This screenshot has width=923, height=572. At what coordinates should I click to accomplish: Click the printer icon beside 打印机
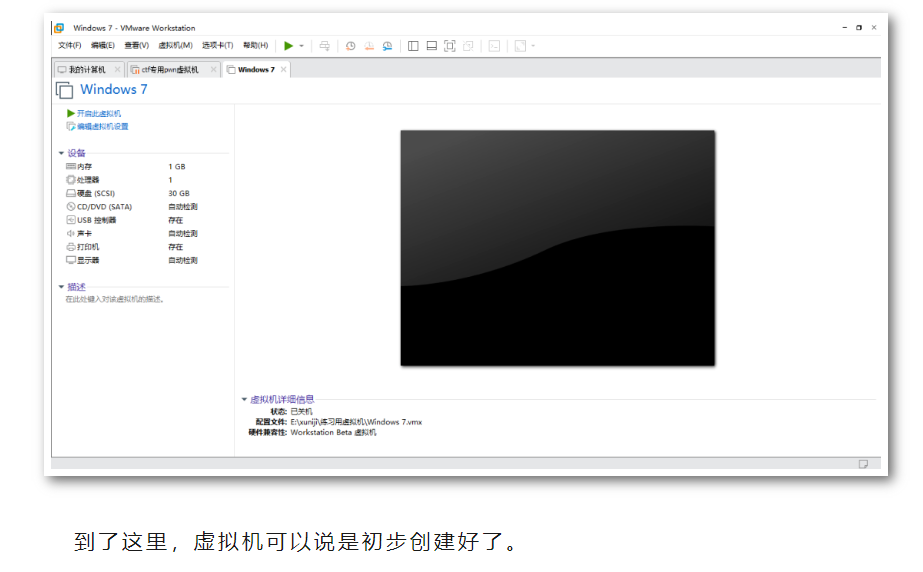pos(71,247)
